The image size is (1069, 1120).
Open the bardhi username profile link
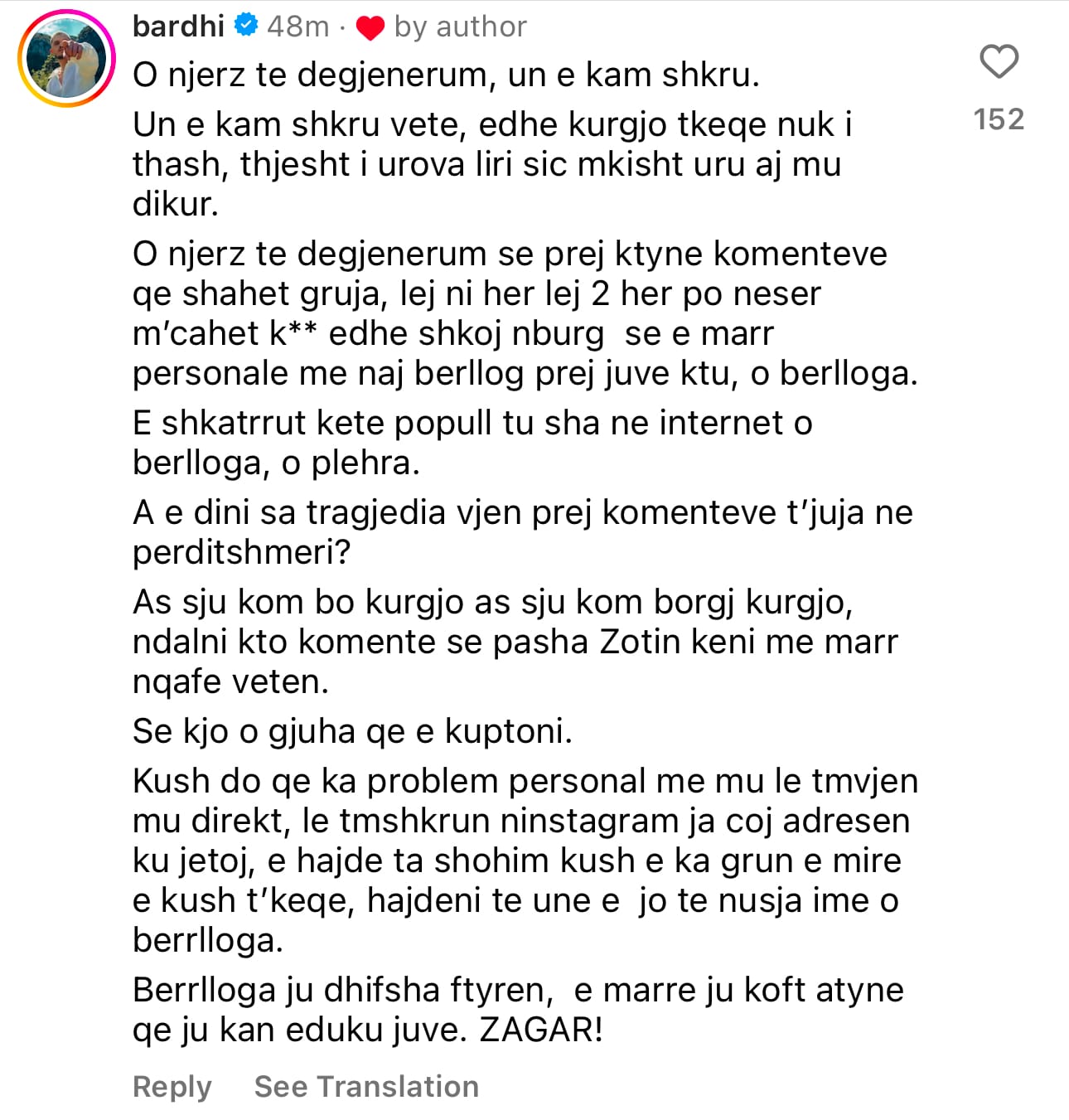(178, 27)
